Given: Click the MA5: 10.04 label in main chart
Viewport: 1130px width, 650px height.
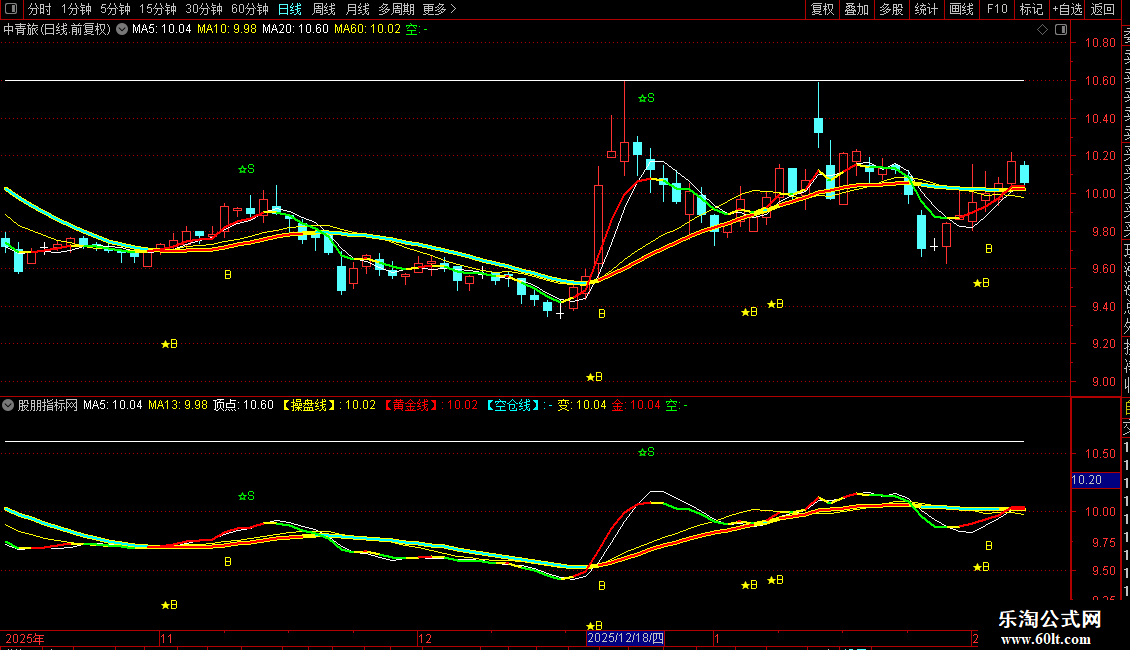Looking at the screenshot, I should click(161, 29).
